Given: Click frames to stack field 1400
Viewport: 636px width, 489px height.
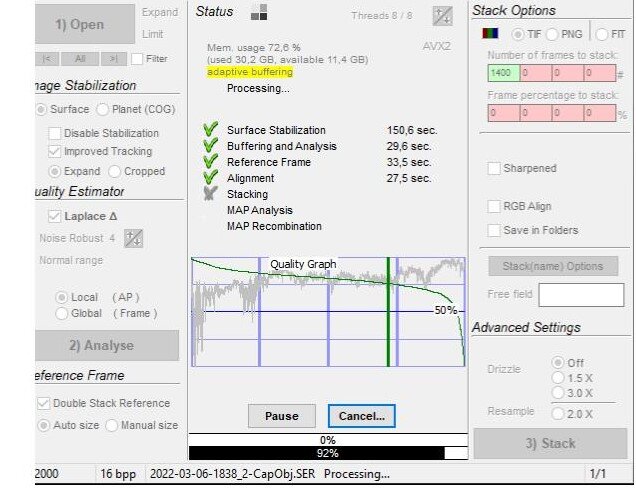Looking at the screenshot, I should 504,73.
